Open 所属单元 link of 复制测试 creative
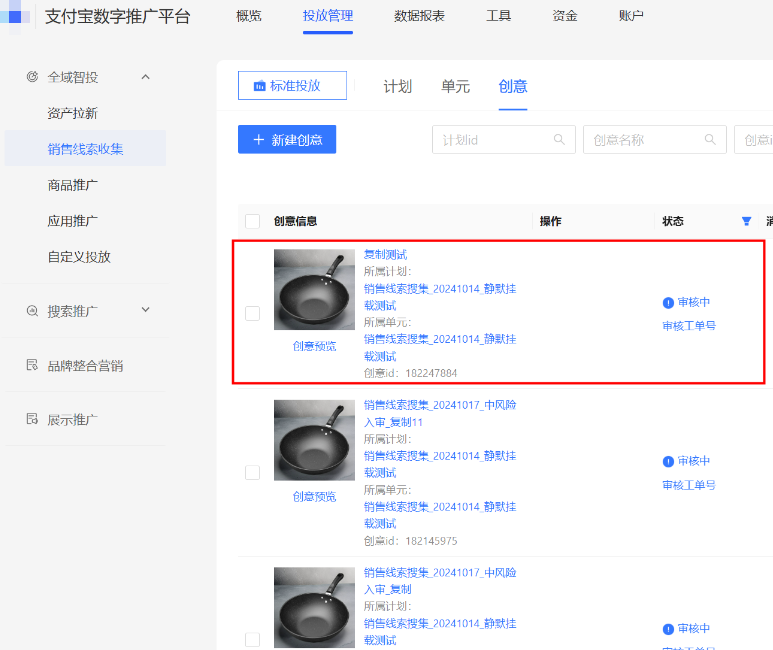Image resolution: width=773 pixels, height=650 pixels. (440, 348)
